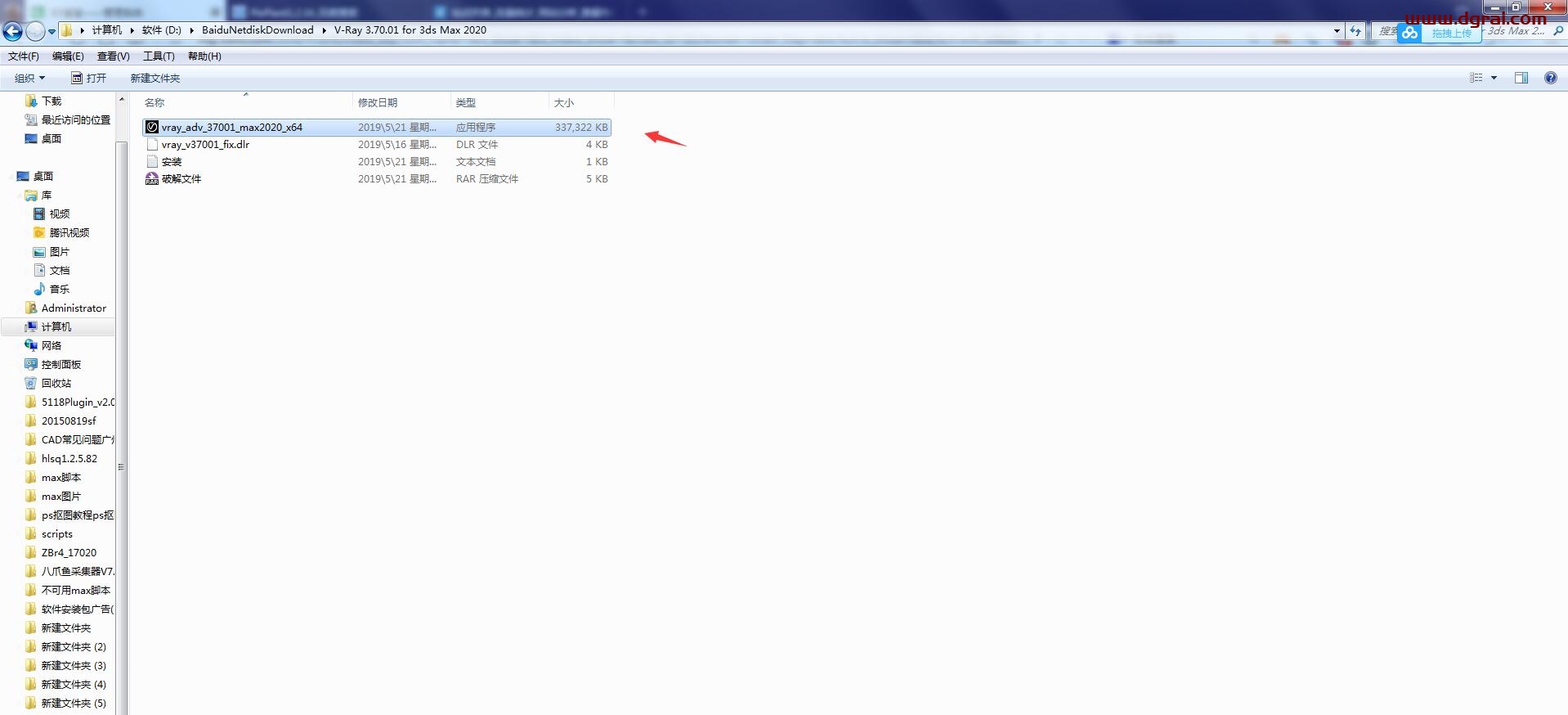The image size is (1568, 715).
Task: Select the 破解文件 RAR archive
Action: (x=181, y=179)
